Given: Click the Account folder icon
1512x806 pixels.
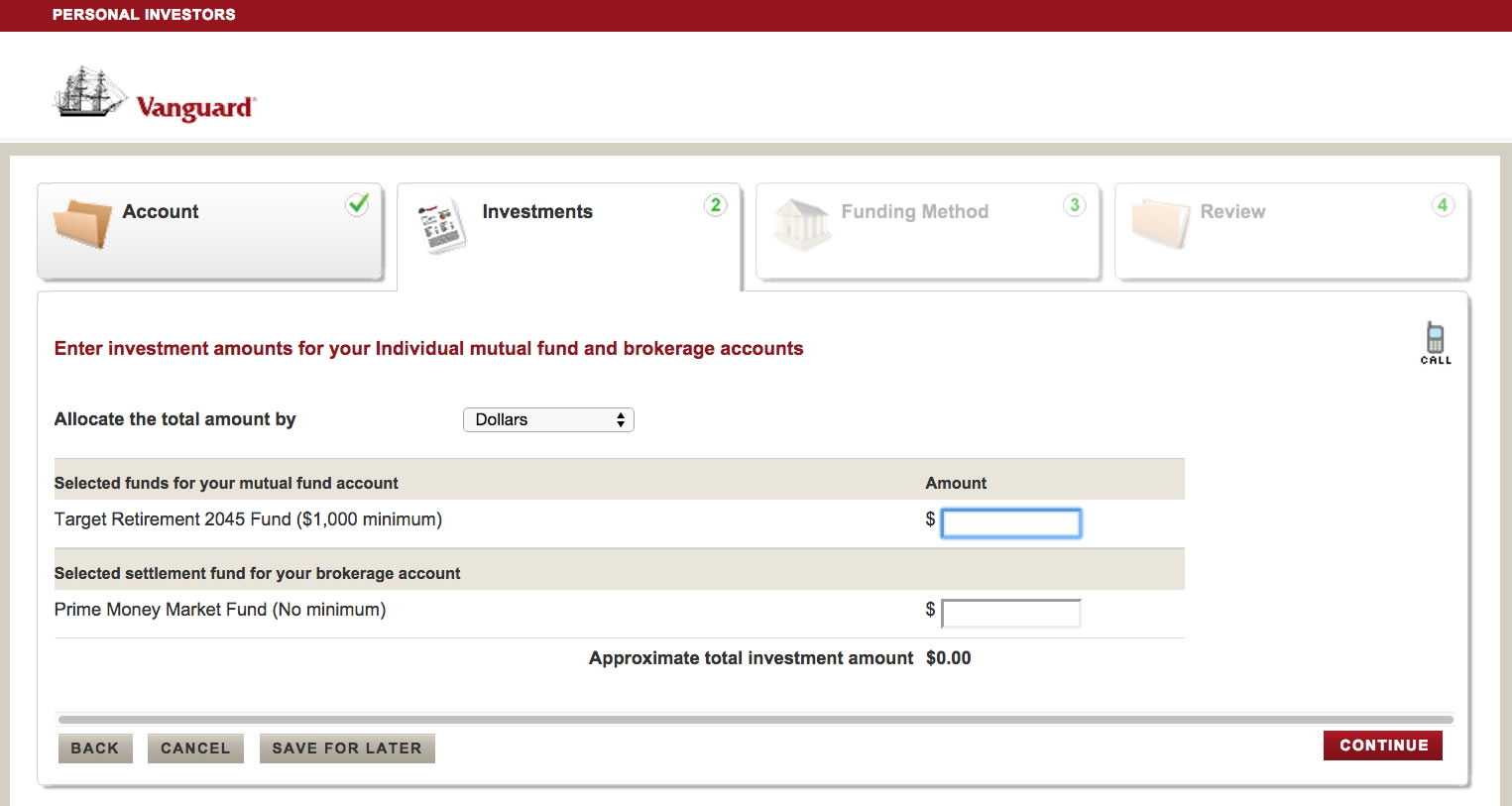Looking at the screenshot, I should point(82,224).
